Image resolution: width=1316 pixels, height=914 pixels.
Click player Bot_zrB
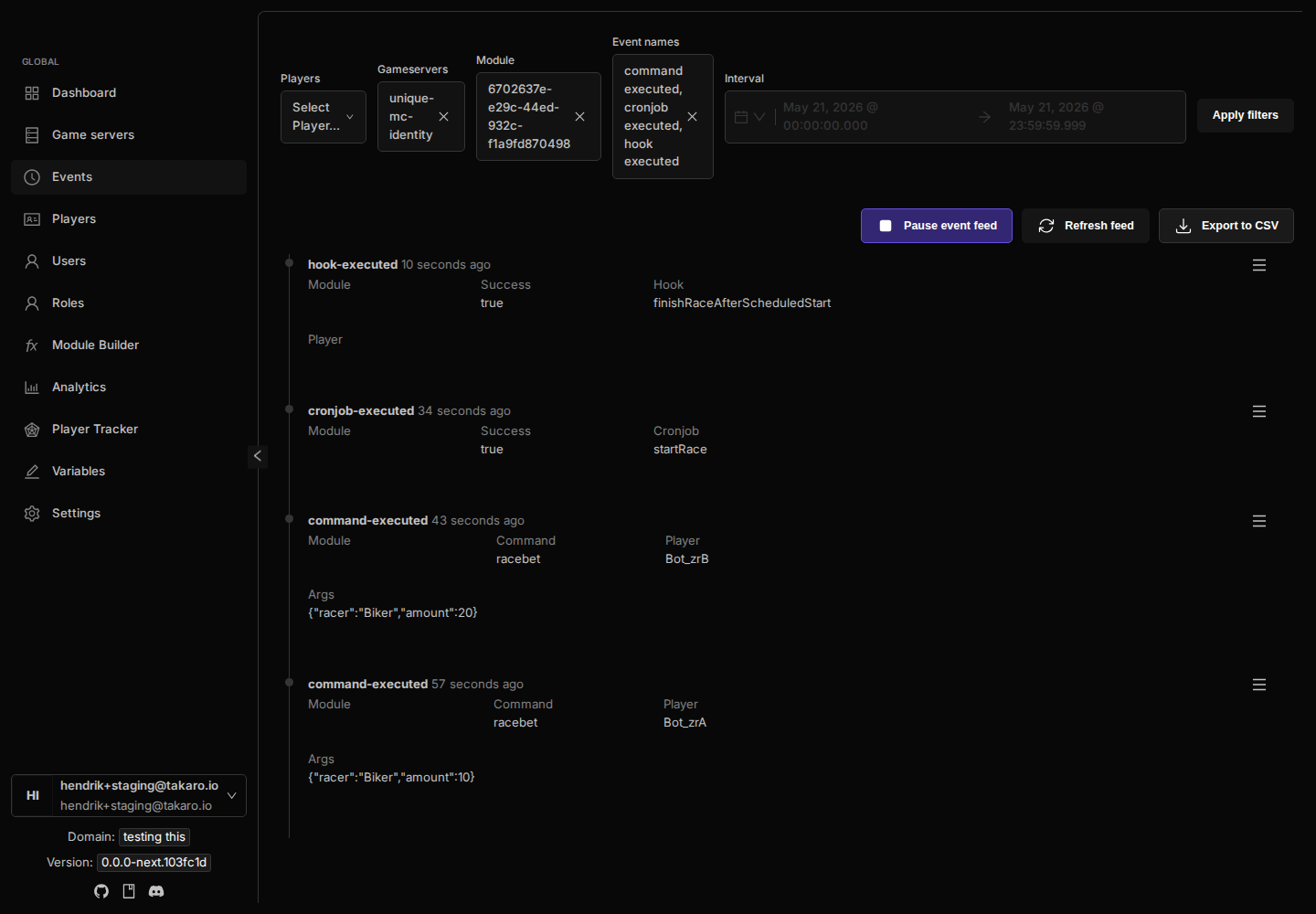coord(687,559)
